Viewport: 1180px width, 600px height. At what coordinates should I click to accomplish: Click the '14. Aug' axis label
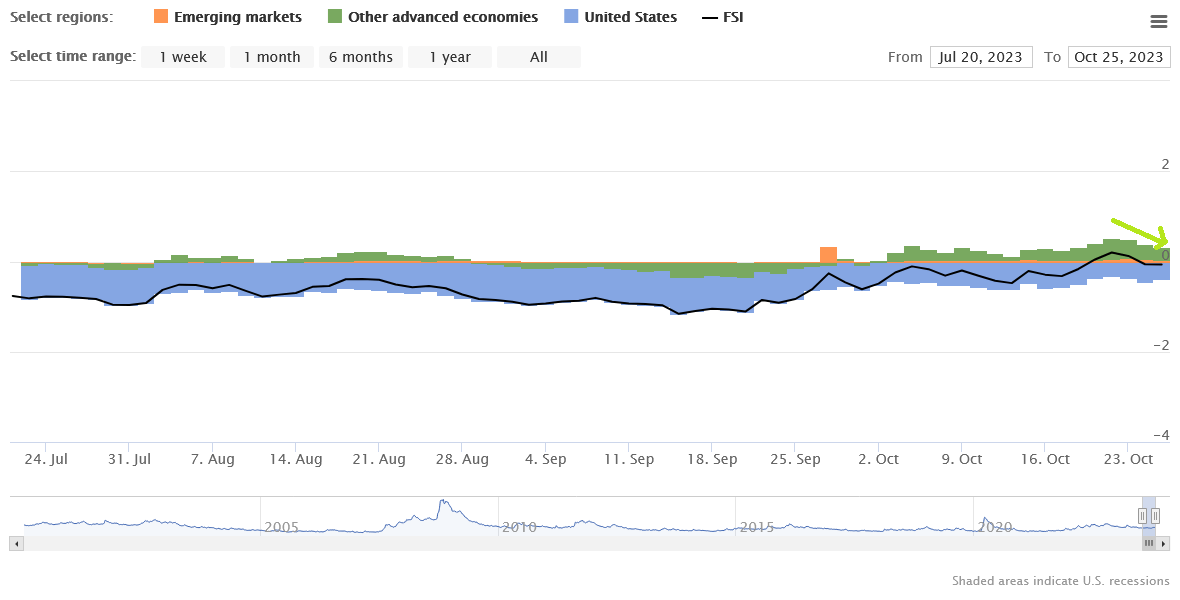296,459
